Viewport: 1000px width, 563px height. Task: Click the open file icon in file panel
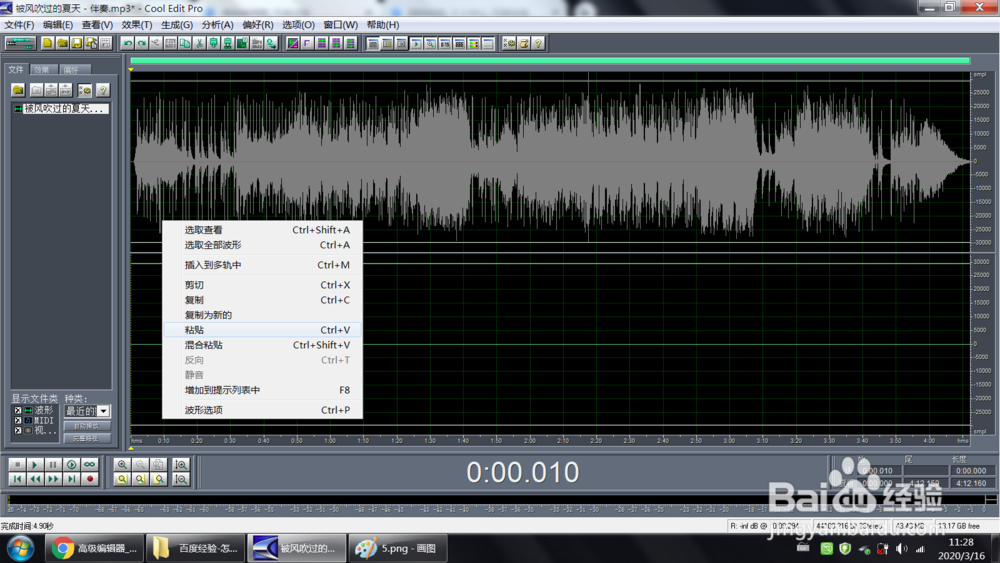click(x=18, y=90)
